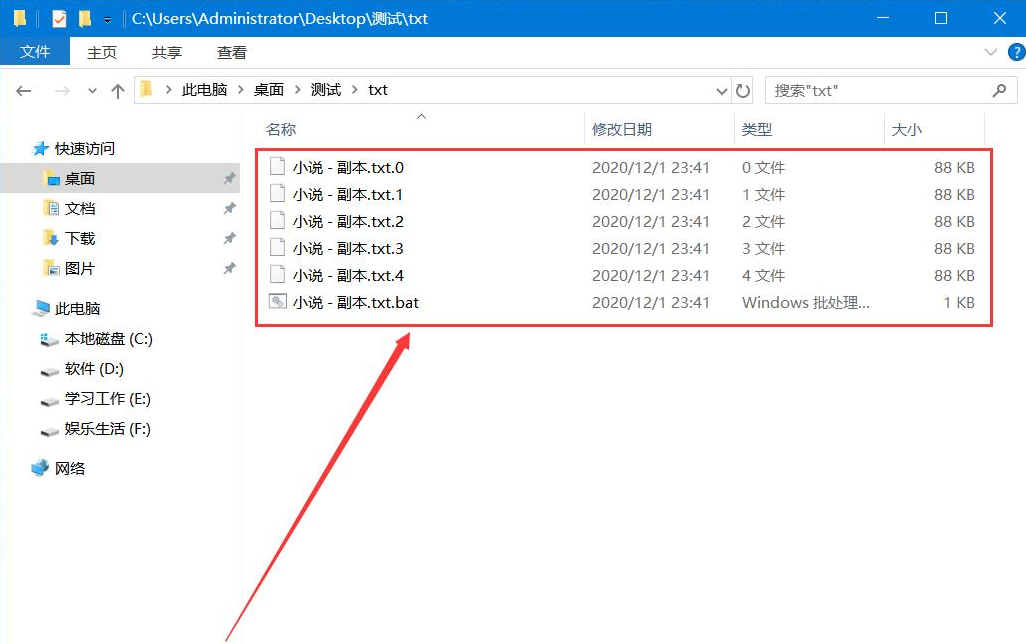This screenshot has width=1026, height=644.
Task: Click quick access properties checkmark icon
Action: click(x=59, y=18)
